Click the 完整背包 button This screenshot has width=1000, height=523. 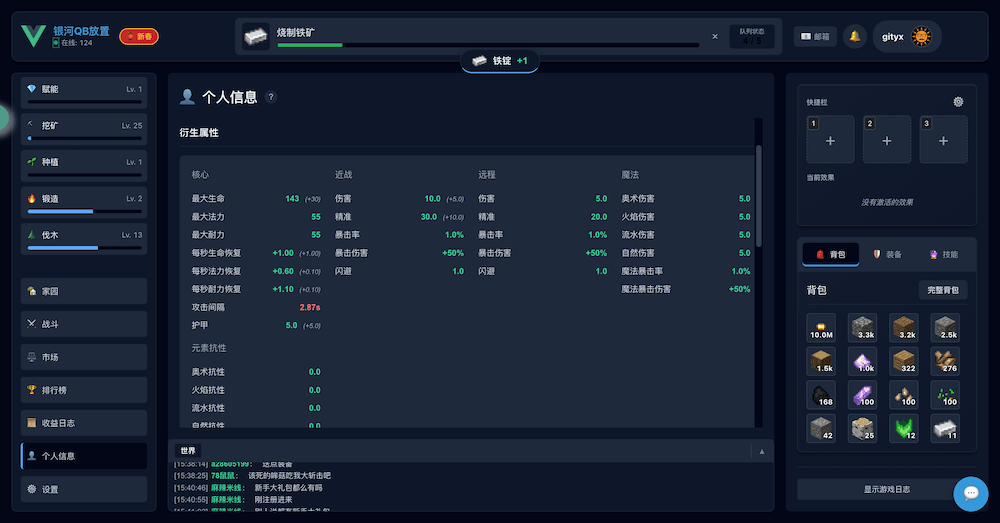(x=943, y=290)
